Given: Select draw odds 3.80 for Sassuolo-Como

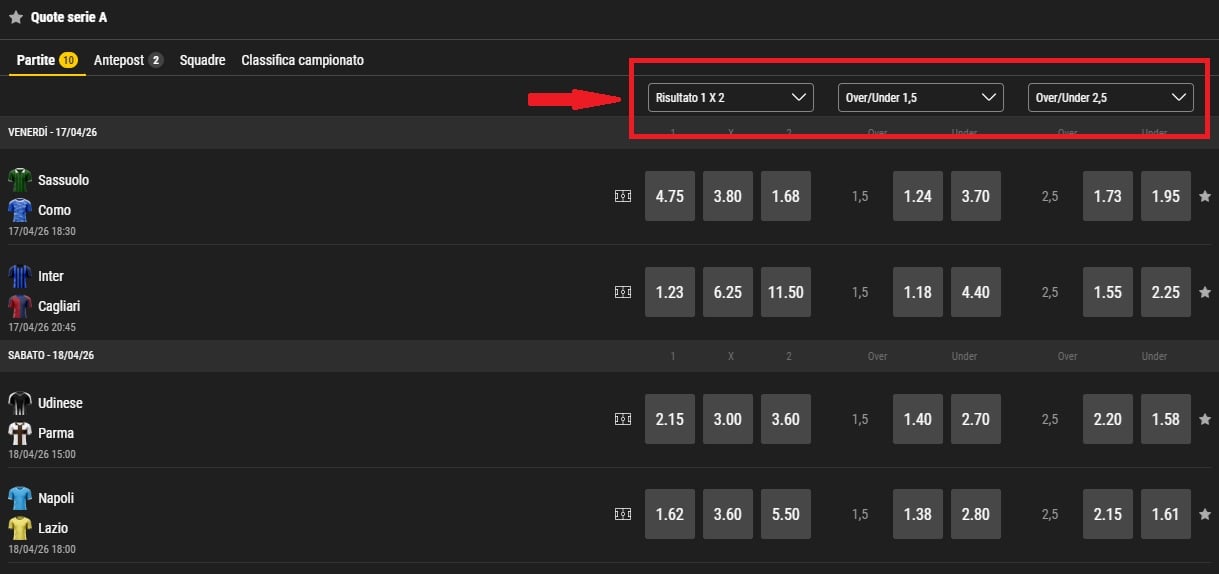Looking at the screenshot, I should tap(728, 196).
